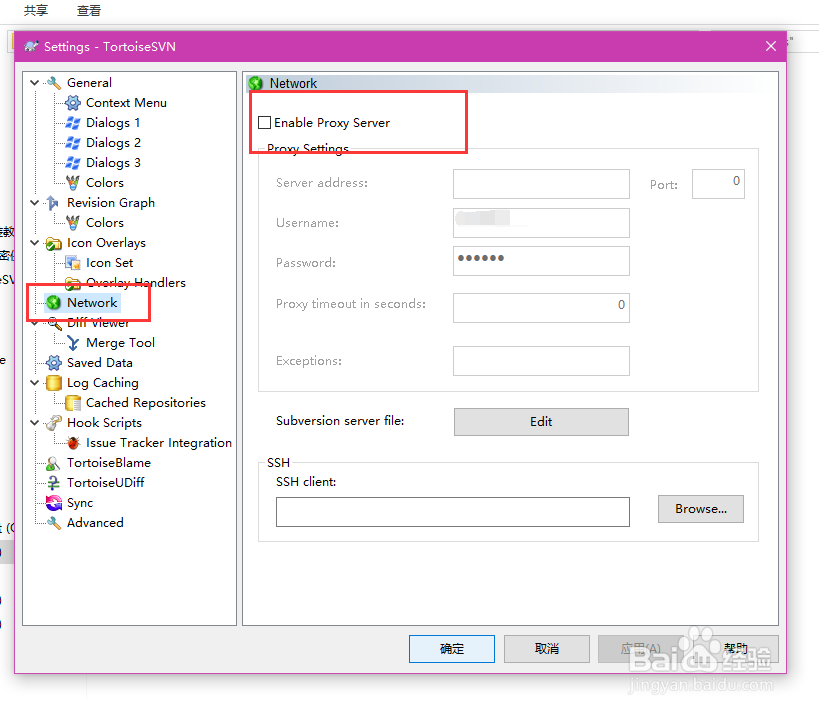Click the Saved Data gear icon
Image resolution: width=819 pixels, height=713 pixels.
point(54,363)
